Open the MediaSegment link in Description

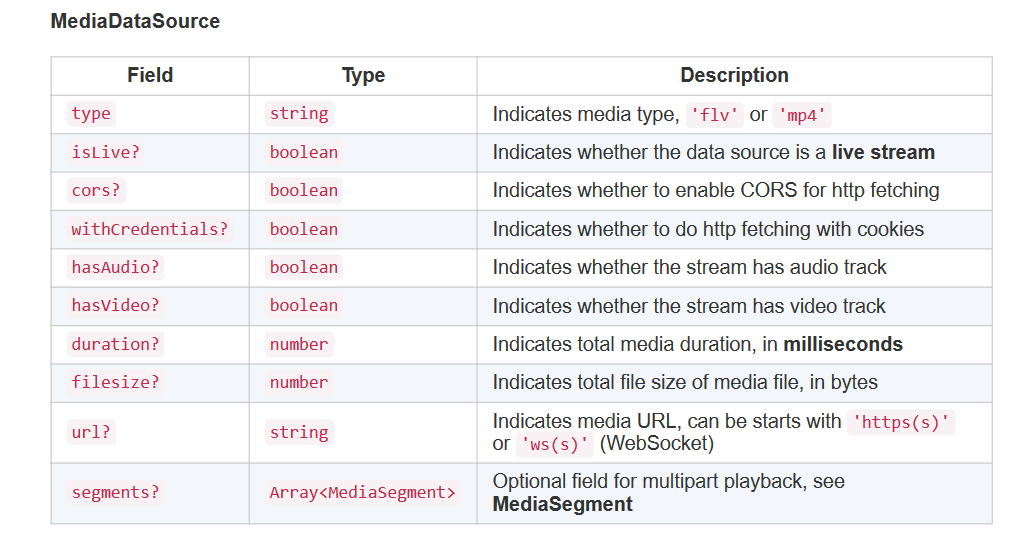(562, 504)
